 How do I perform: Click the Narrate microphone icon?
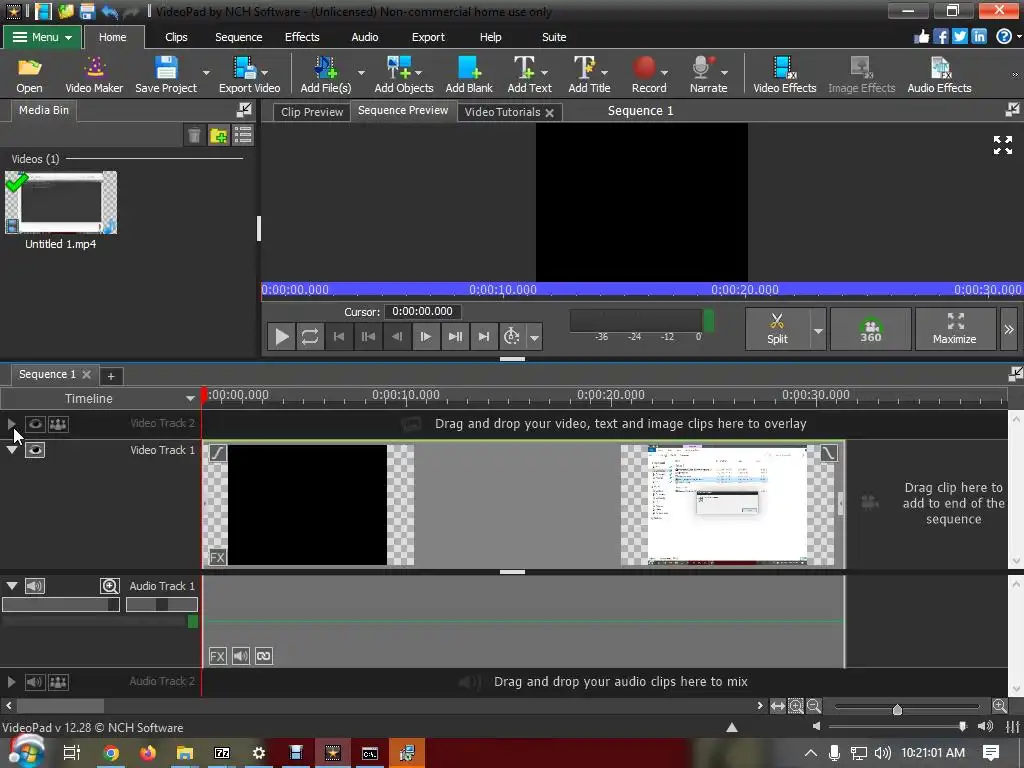(x=703, y=68)
